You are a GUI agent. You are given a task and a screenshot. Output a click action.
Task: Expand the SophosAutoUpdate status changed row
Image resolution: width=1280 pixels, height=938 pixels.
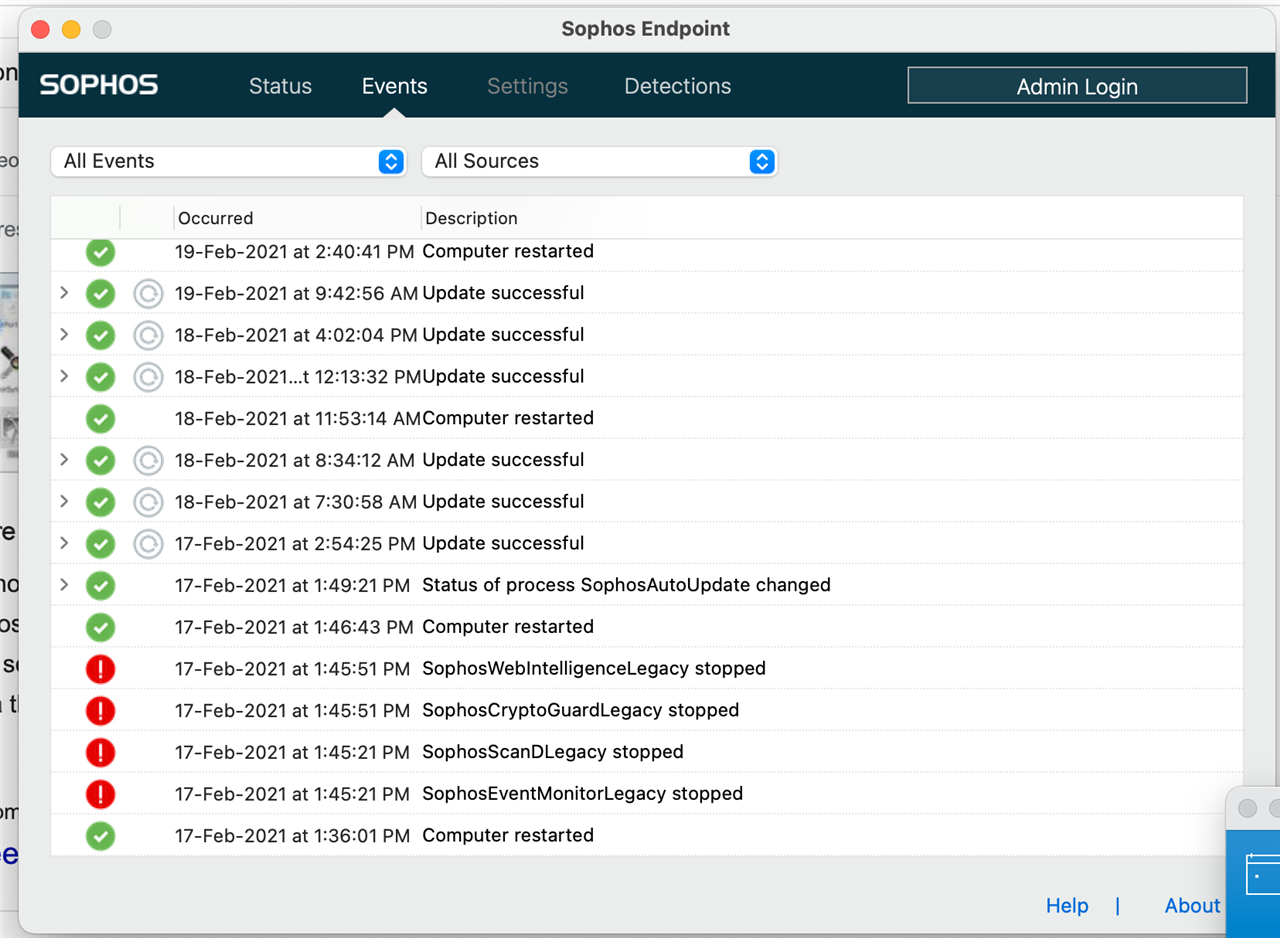pos(64,585)
